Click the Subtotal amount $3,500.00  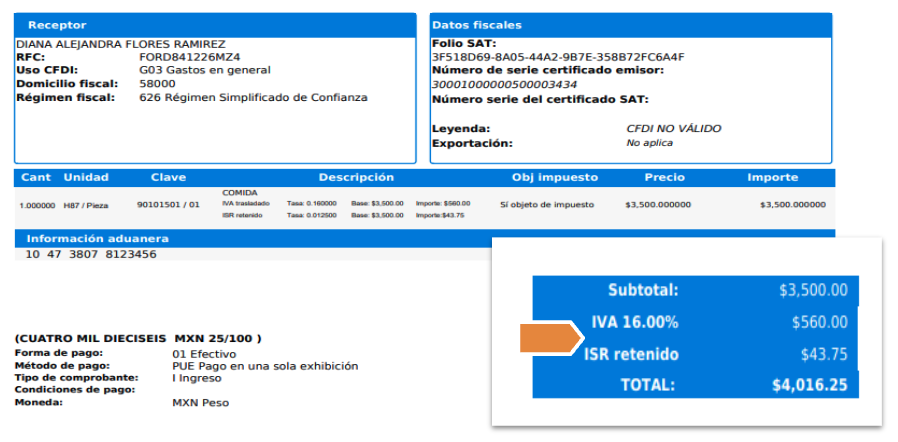(813, 291)
